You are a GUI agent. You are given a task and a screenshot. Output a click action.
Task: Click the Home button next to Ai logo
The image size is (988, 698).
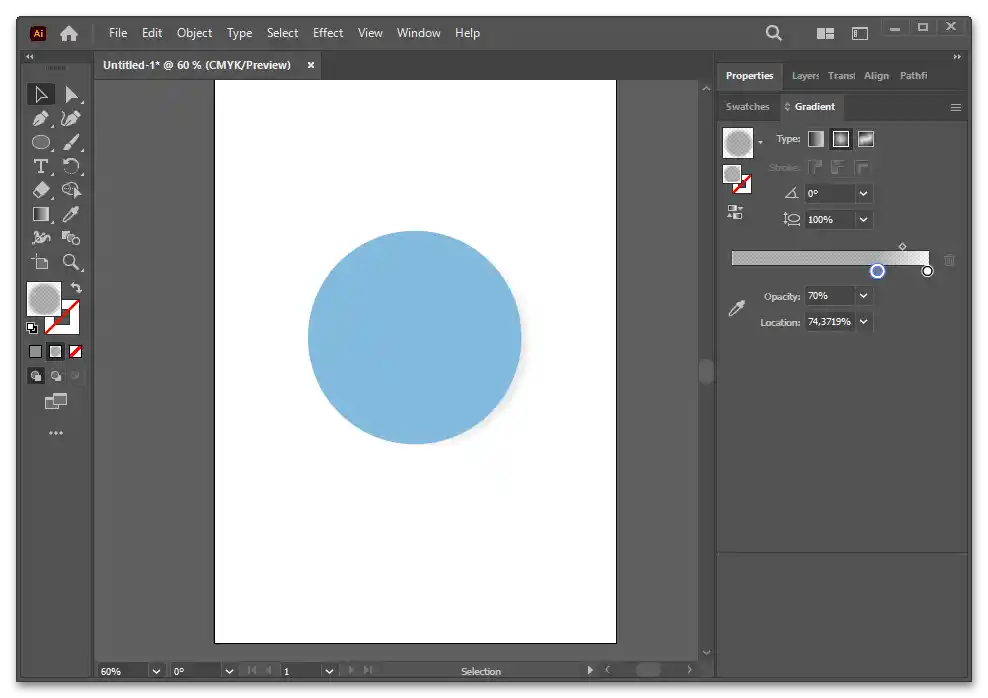point(69,33)
